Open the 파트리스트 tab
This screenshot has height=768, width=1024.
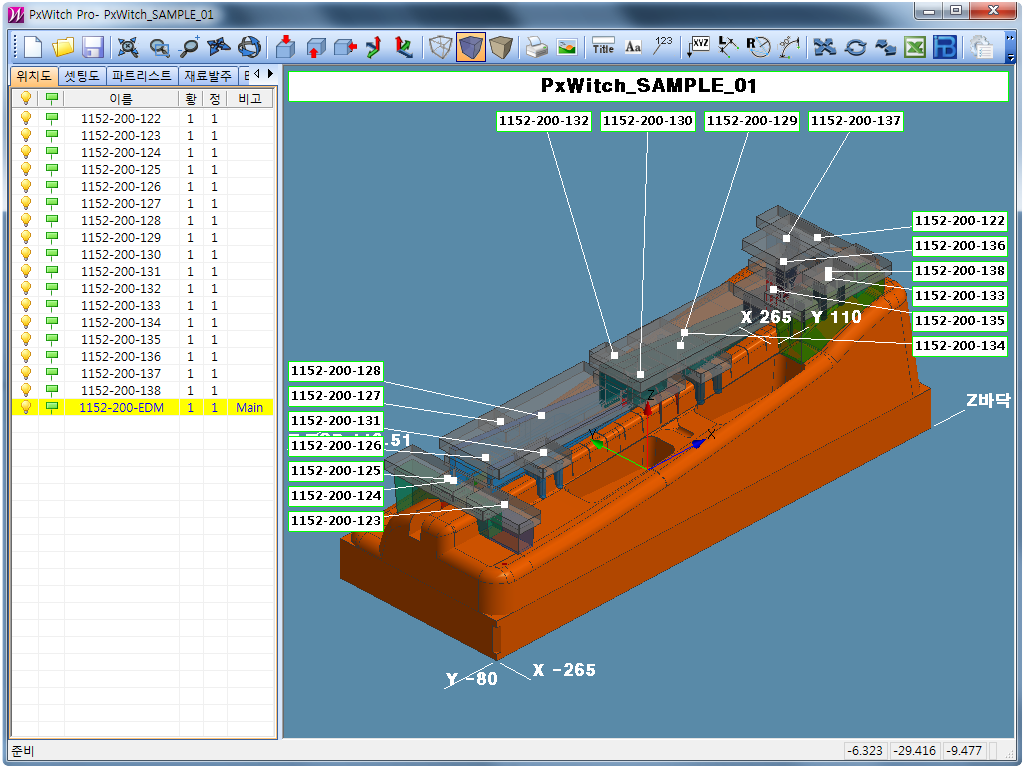(142, 75)
